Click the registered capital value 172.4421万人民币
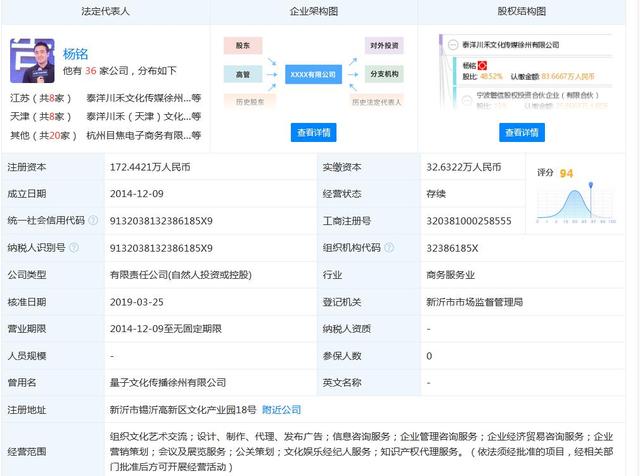This screenshot has width=640, height=476. tap(150, 167)
